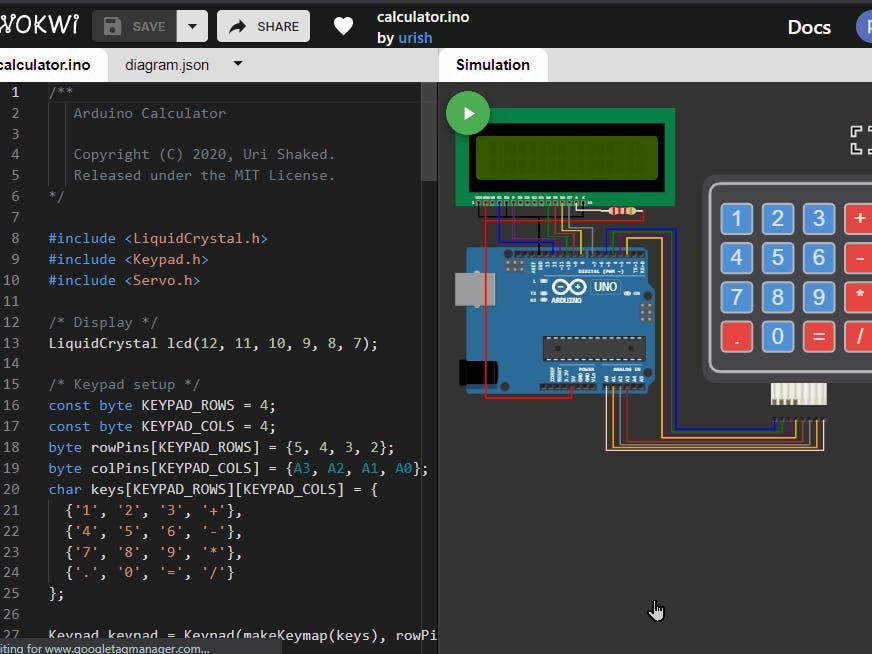The width and height of the screenshot is (872, 654).
Task: Expand the file tabs dropdown arrow
Action: click(238, 65)
